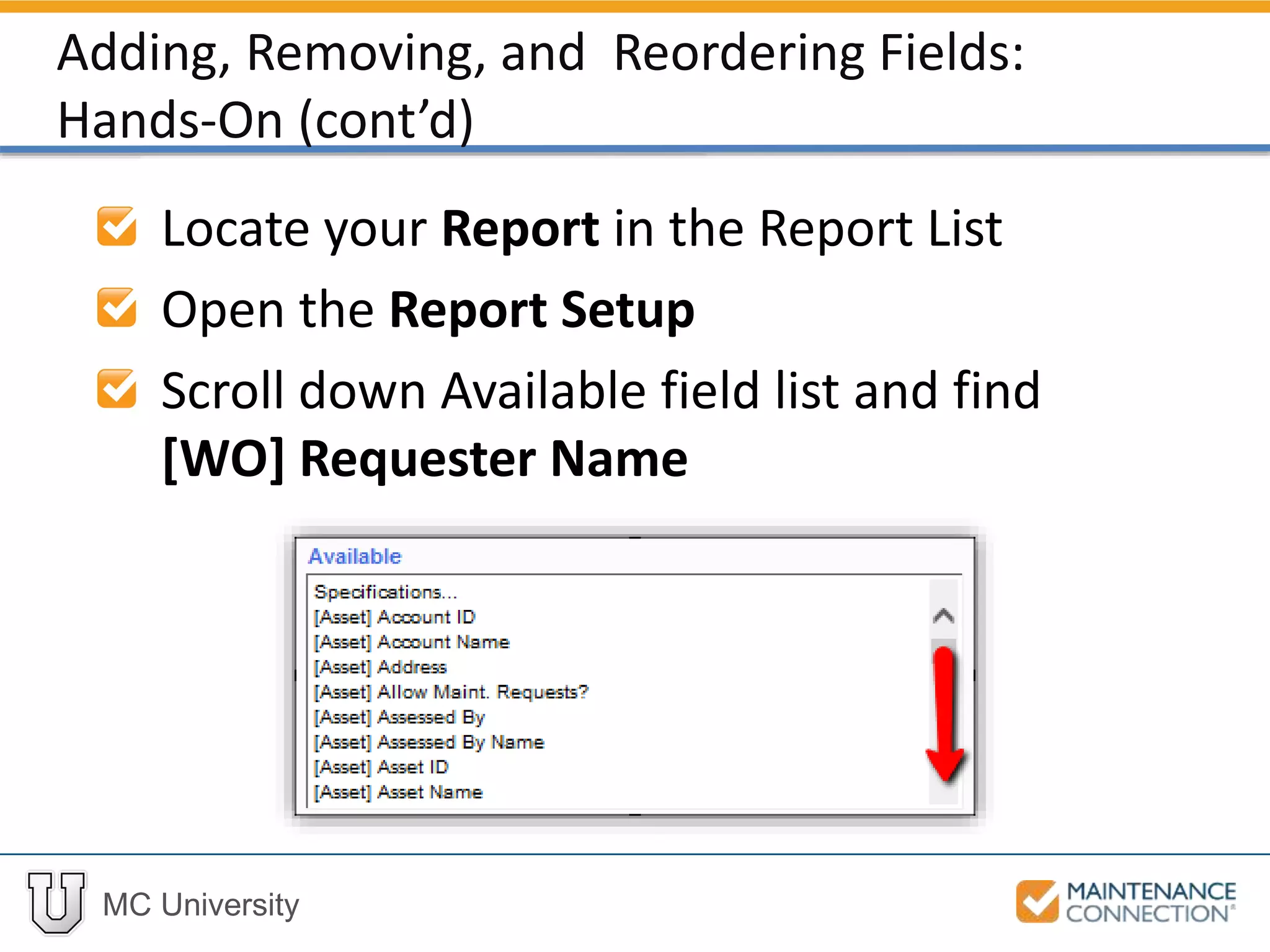Viewport: 1270px width, 952px height.
Task: Select [Asset] Account ID field
Action: coord(394,617)
